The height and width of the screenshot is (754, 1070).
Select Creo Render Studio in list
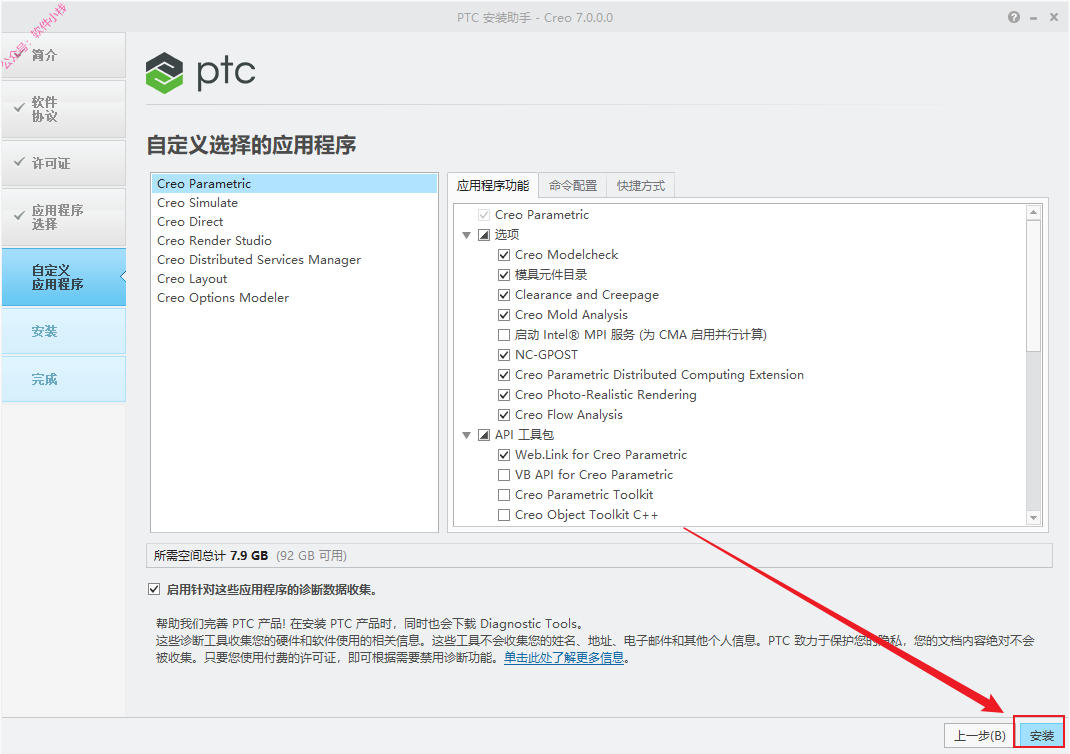click(293, 241)
